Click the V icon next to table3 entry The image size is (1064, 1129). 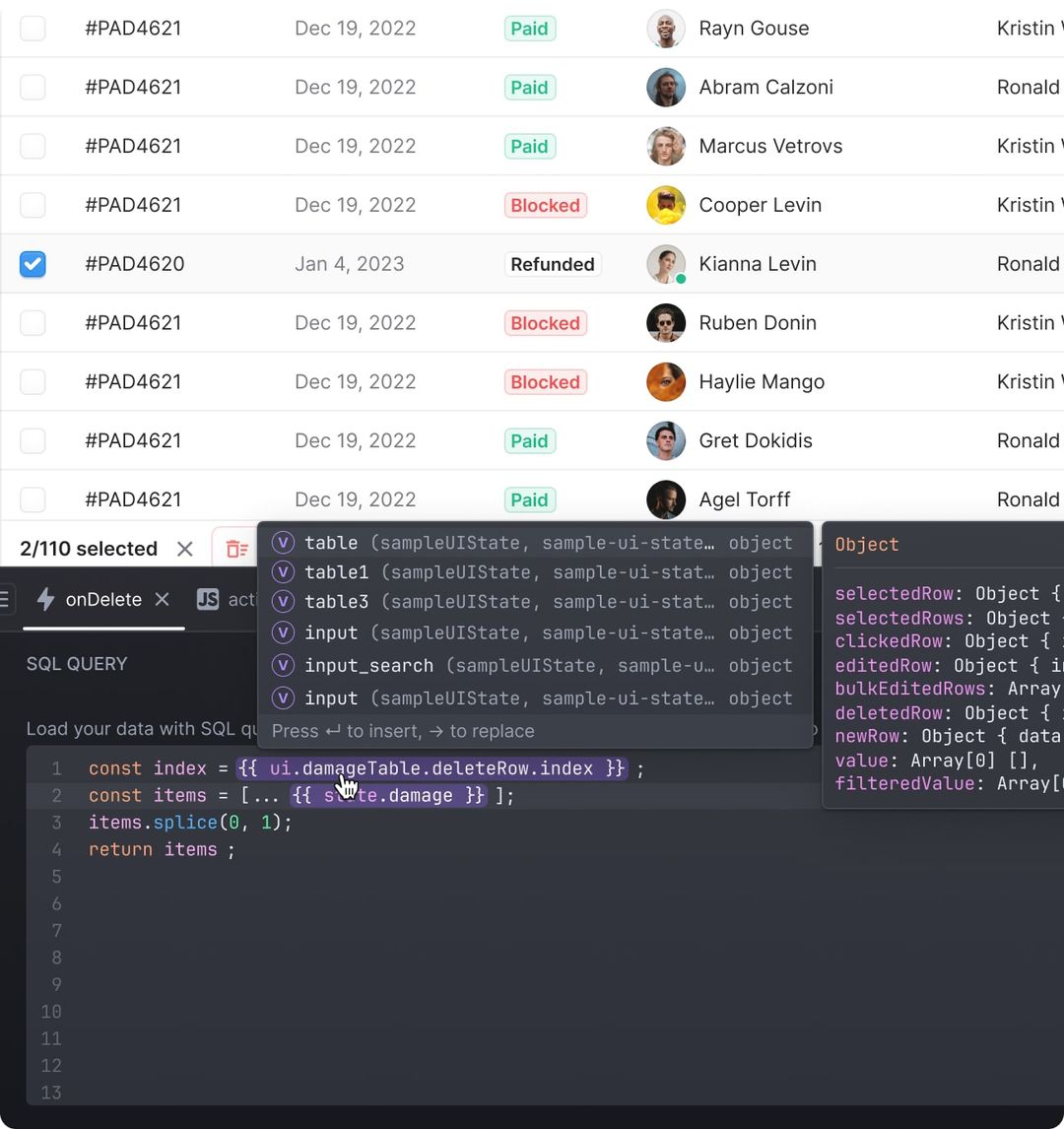[x=283, y=602]
